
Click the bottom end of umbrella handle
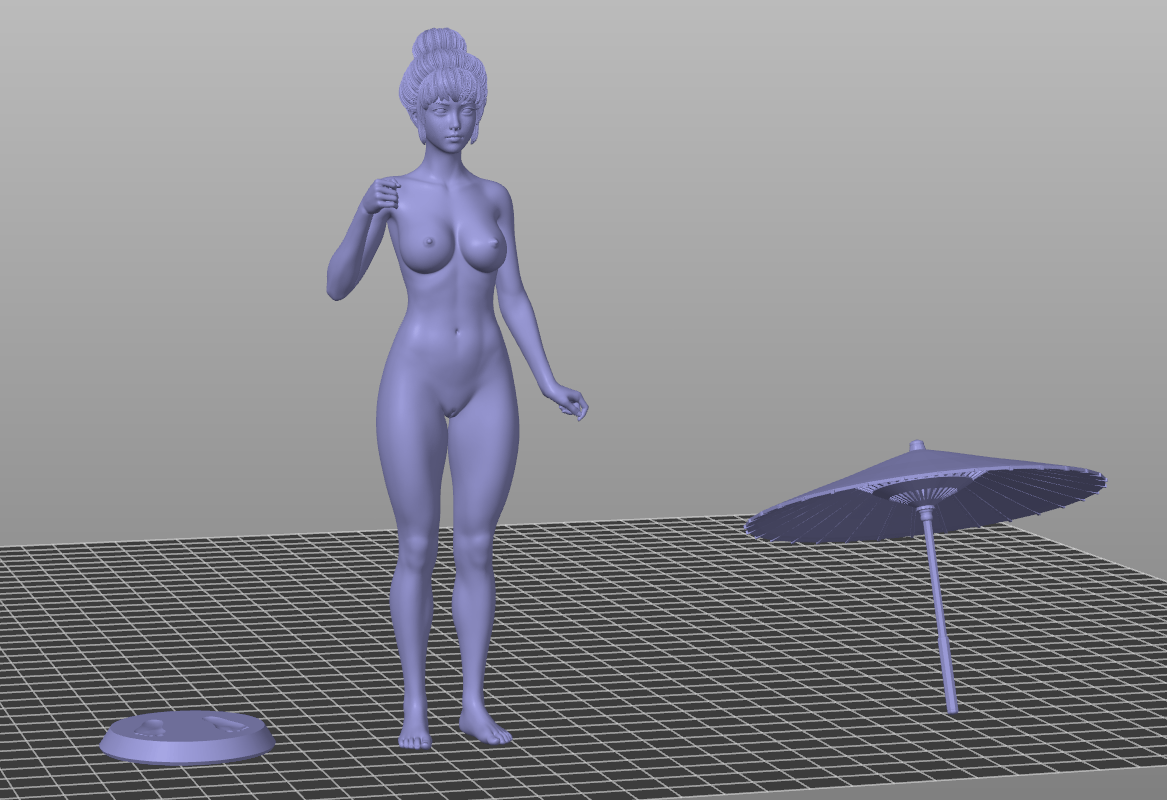(951, 706)
